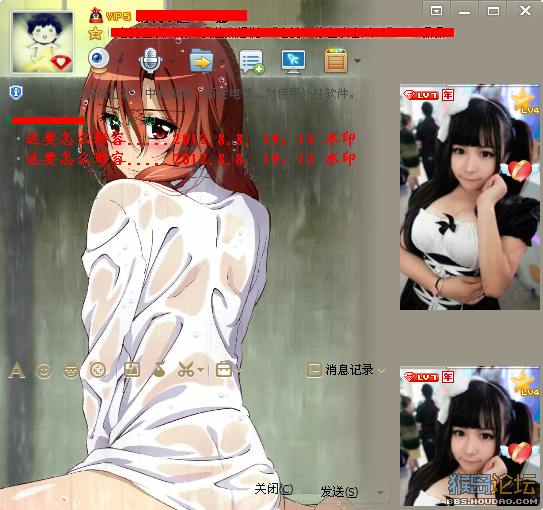View my own QQ show image at bottom
The width and height of the screenshot is (543, 510).
tap(470, 436)
